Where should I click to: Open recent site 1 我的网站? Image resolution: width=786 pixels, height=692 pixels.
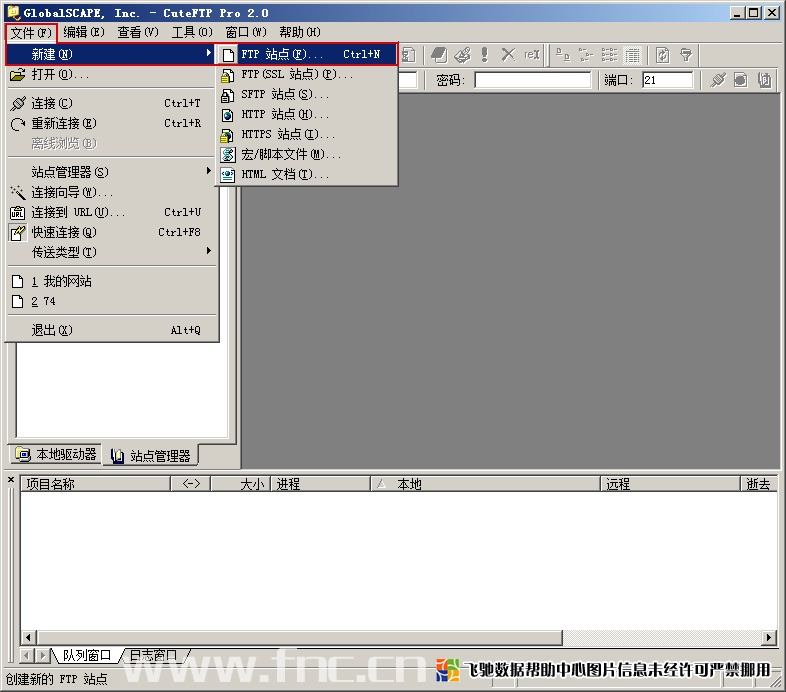click(x=111, y=281)
